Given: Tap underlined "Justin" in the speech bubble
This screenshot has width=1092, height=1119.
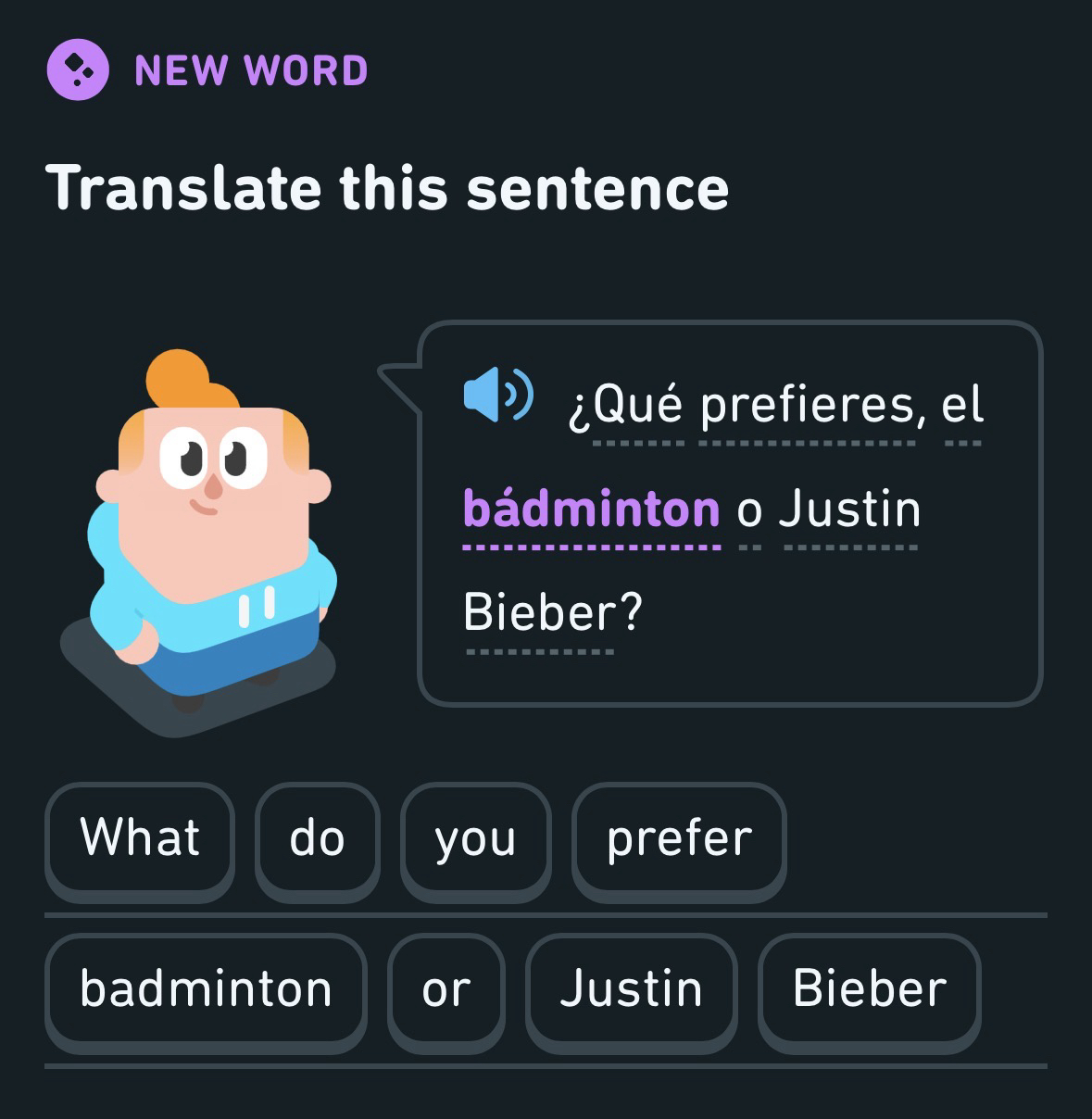Looking at the screenshot, I should tap(849, 509).
